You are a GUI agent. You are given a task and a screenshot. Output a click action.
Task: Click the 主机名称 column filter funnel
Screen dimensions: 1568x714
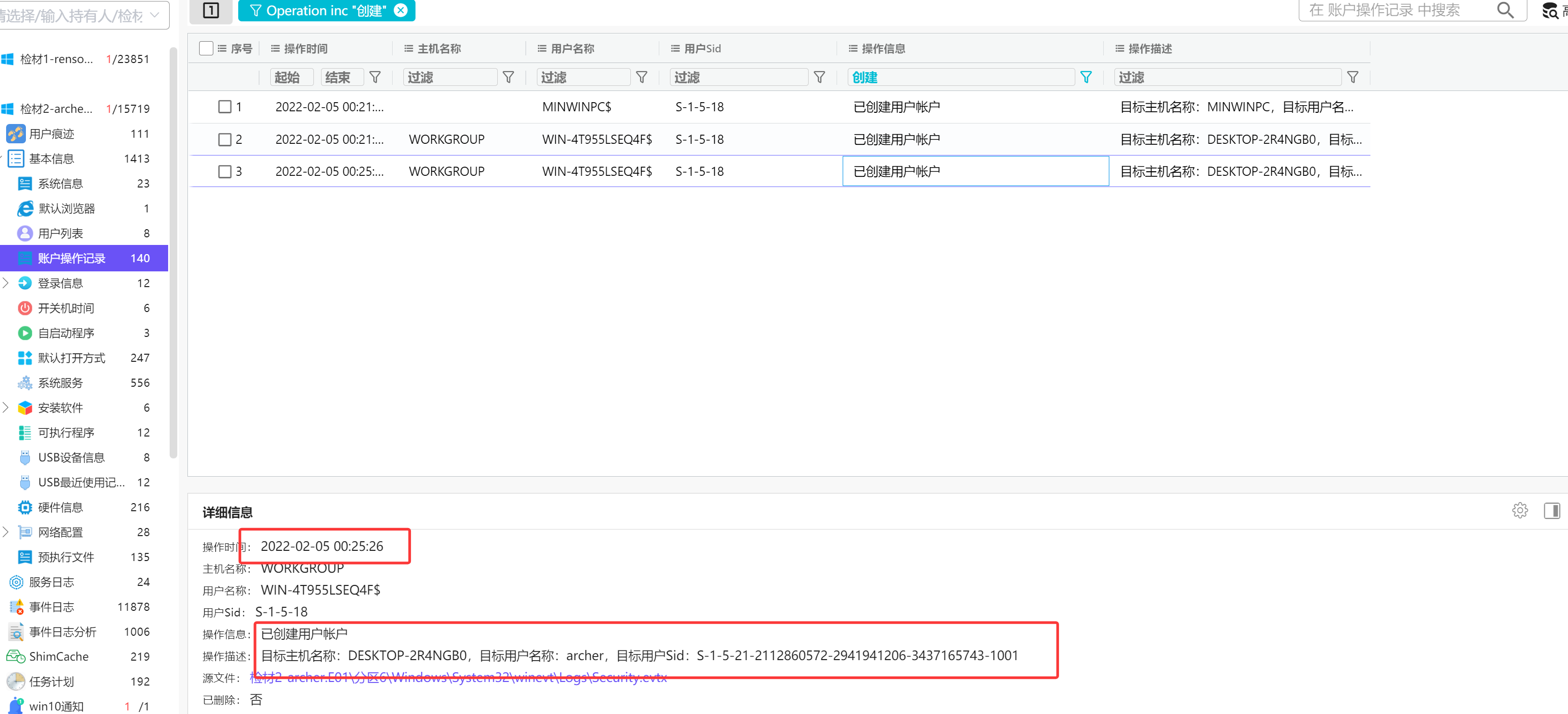(508, 77)
